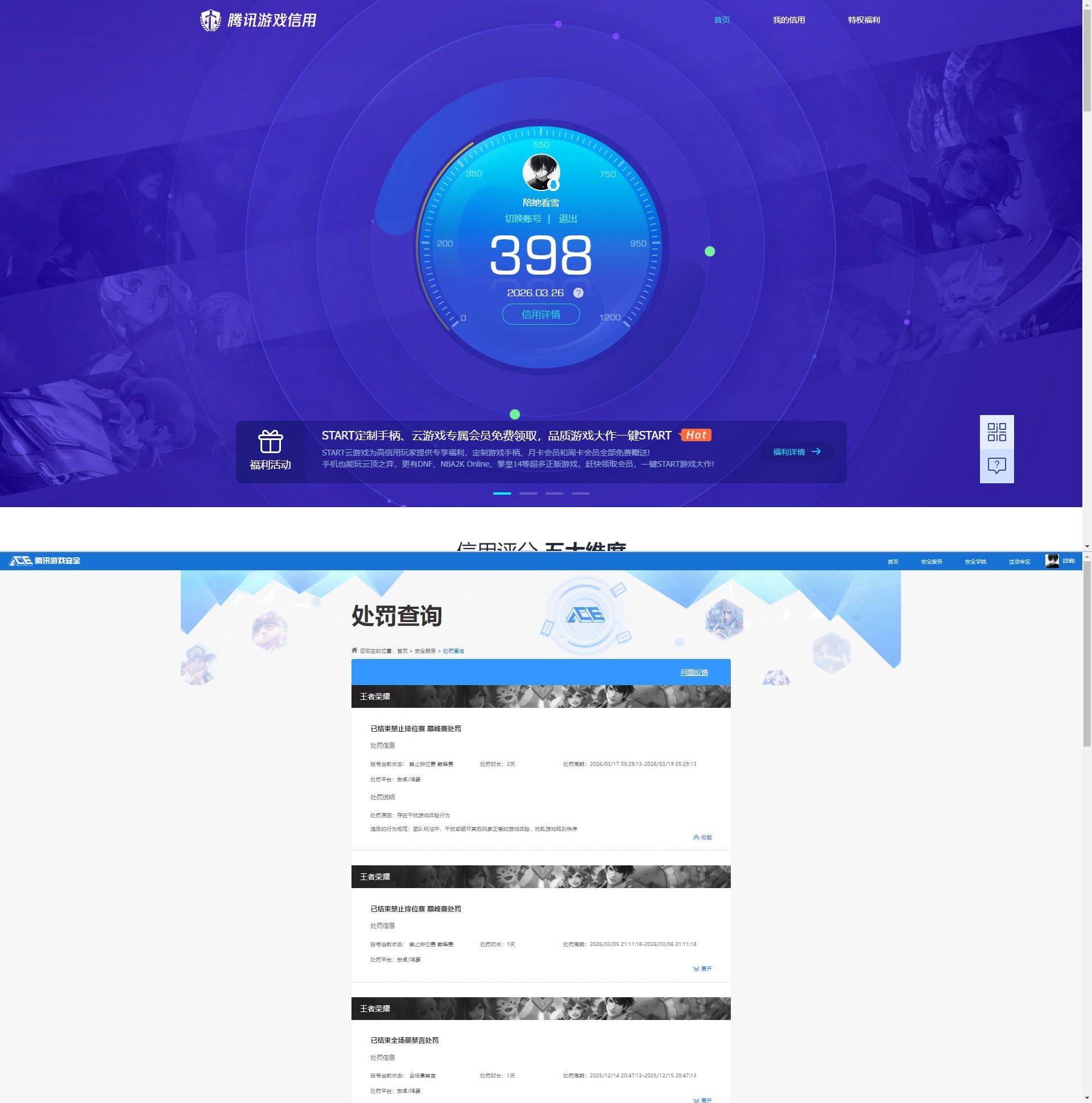Open the score explanation question-mark beside 2026.03.26
Screen dimensions: 1092x1103
579,293
